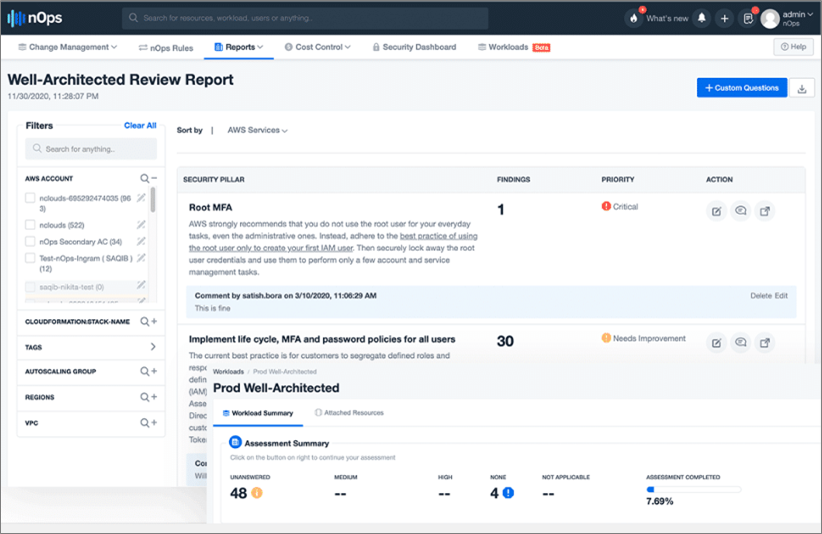Edit the nclouds-695292474035 account name
Viewport: 822px width, 534px height.
tap(141, 198)
